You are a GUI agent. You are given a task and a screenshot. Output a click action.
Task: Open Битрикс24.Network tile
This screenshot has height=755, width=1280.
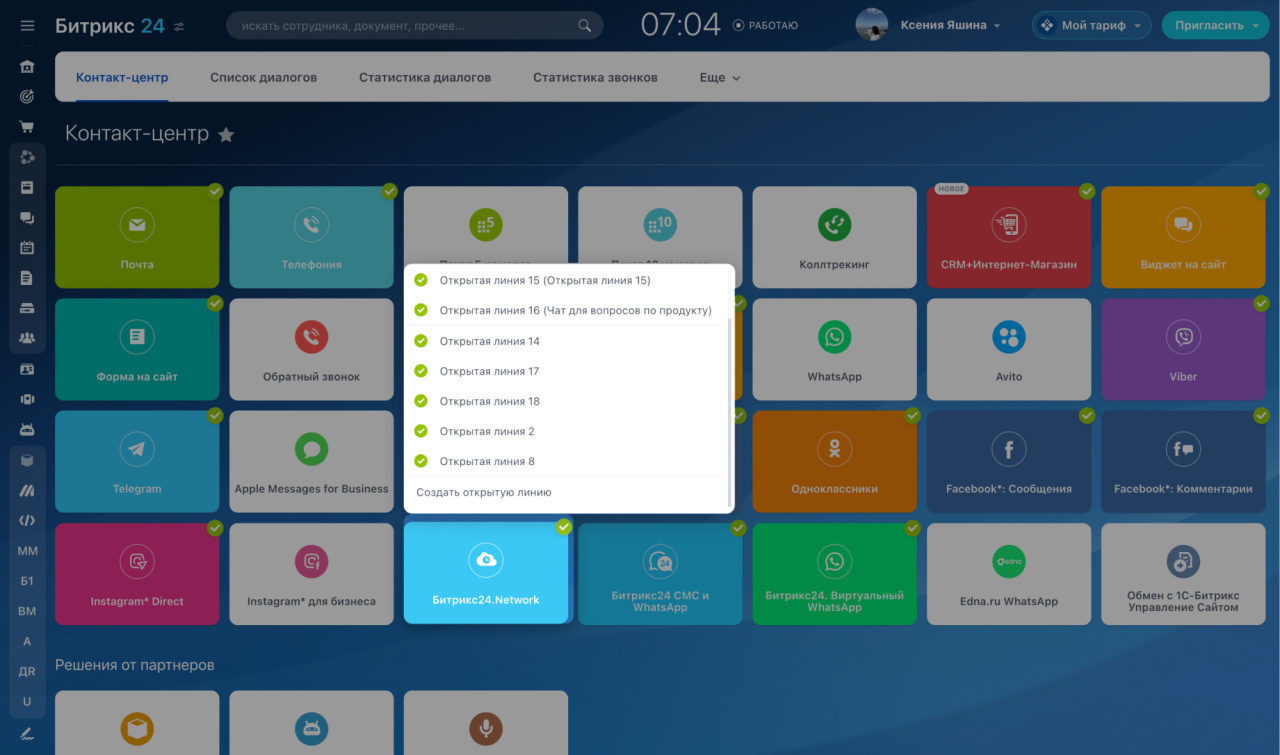pyautogui.click(x=486, y=574)
